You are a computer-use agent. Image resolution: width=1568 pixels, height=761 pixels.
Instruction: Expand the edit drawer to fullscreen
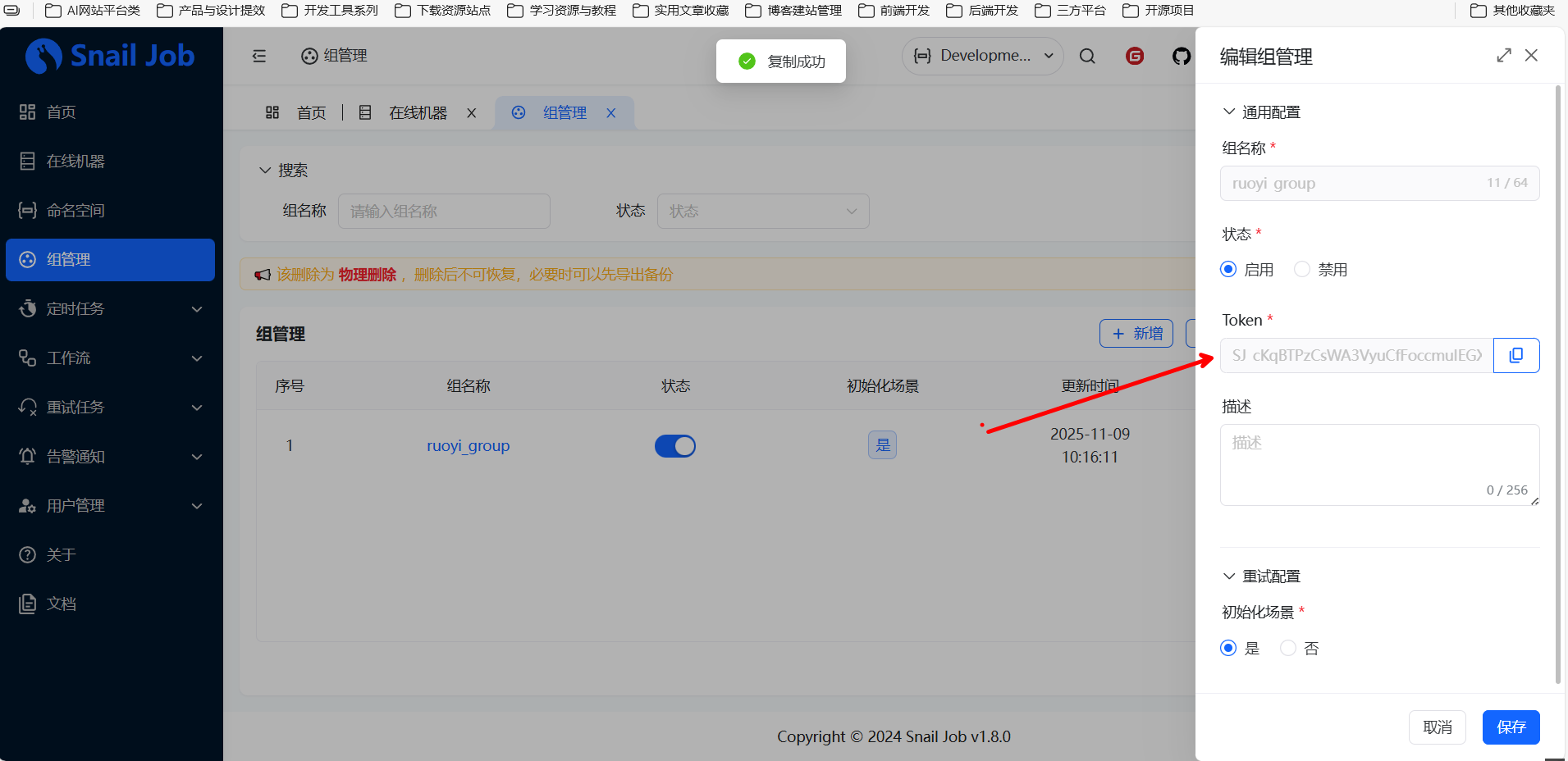1503,55
